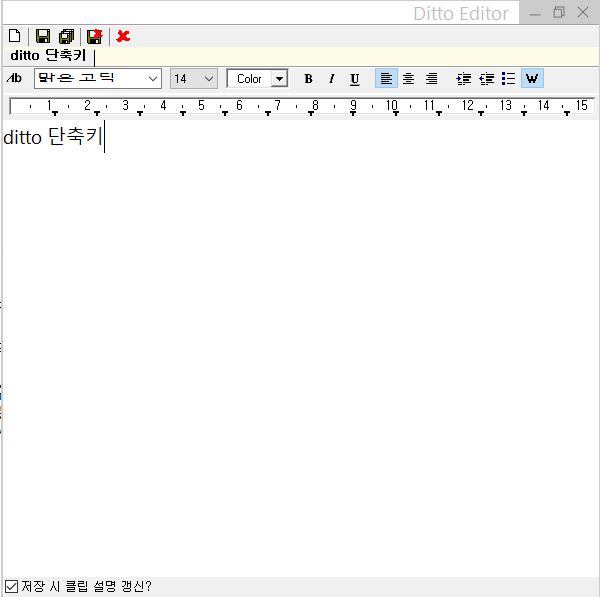Image resolution: width=600 pixels, height=597 pixels.
Task: Click the ruler tab stop at 10
Action: click(x=396, y=113)
